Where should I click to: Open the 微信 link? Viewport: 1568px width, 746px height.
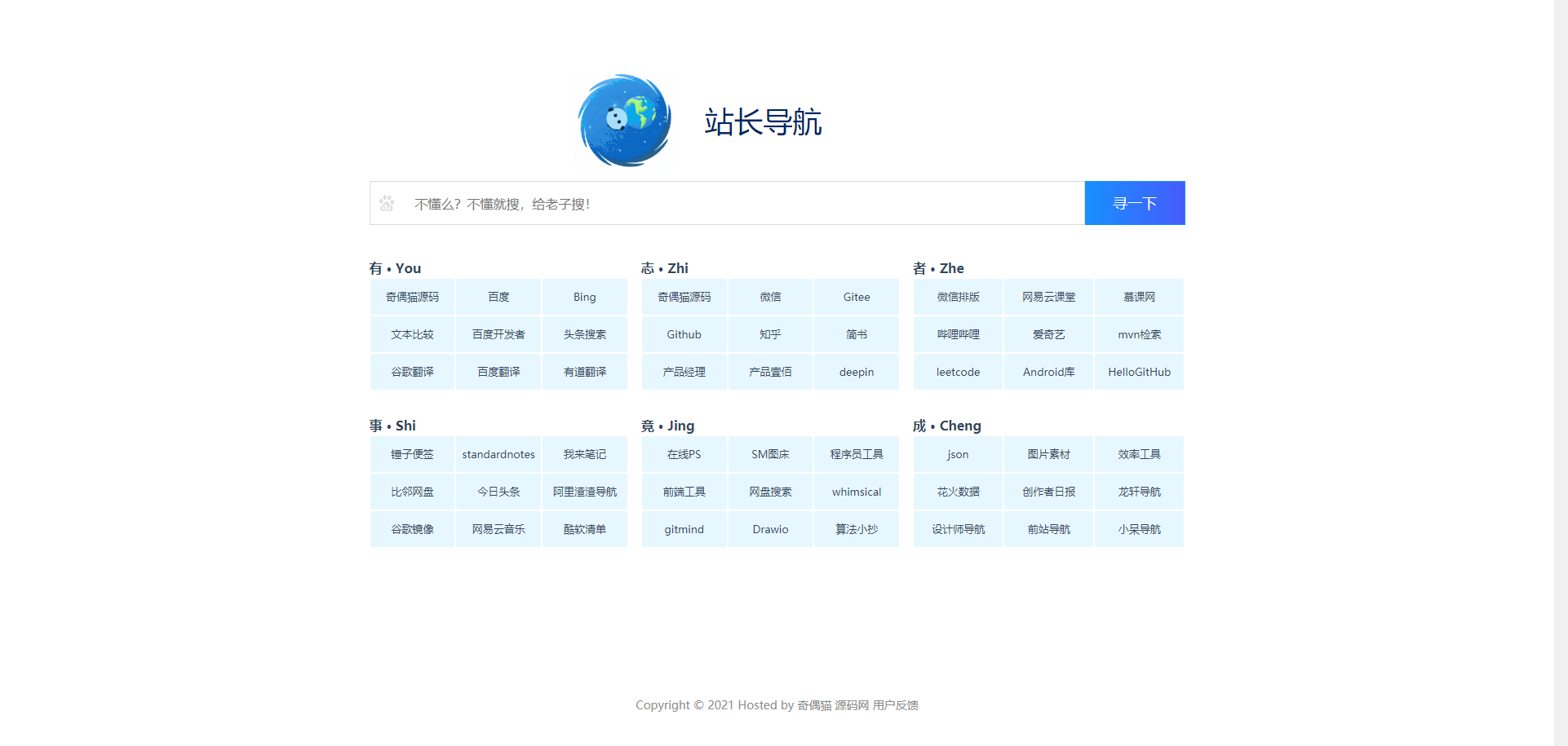pyautogui.click(x=770, y=297)
